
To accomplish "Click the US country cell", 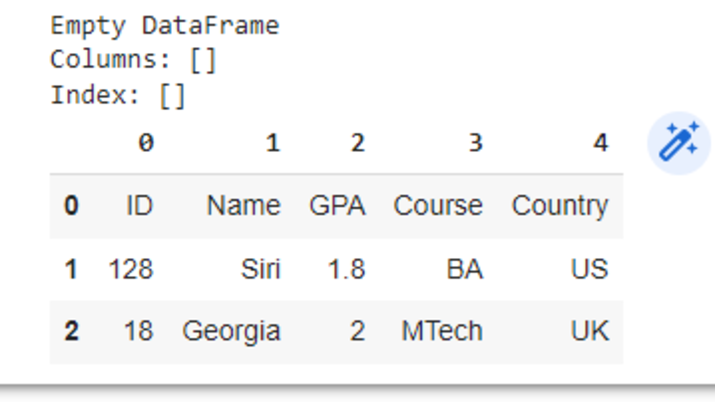I will 589,269.
